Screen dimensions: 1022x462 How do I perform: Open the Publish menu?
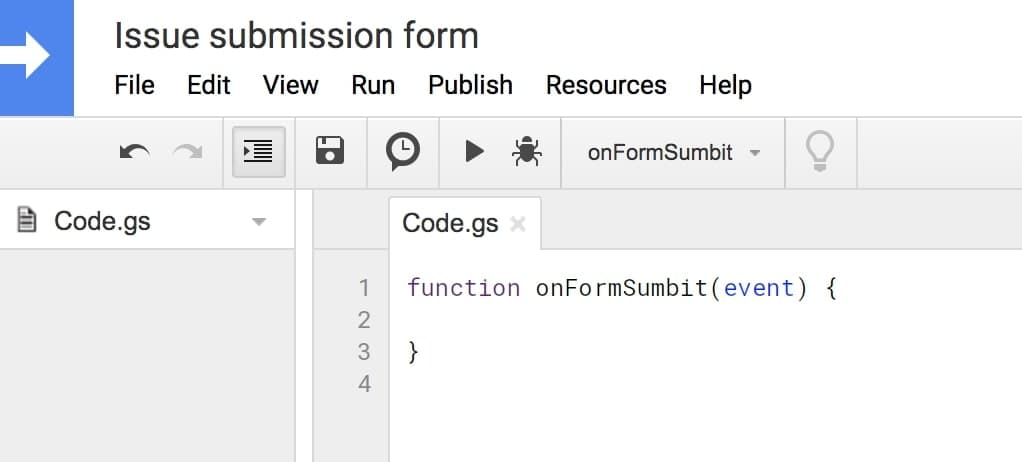click(x=471, y=85)
